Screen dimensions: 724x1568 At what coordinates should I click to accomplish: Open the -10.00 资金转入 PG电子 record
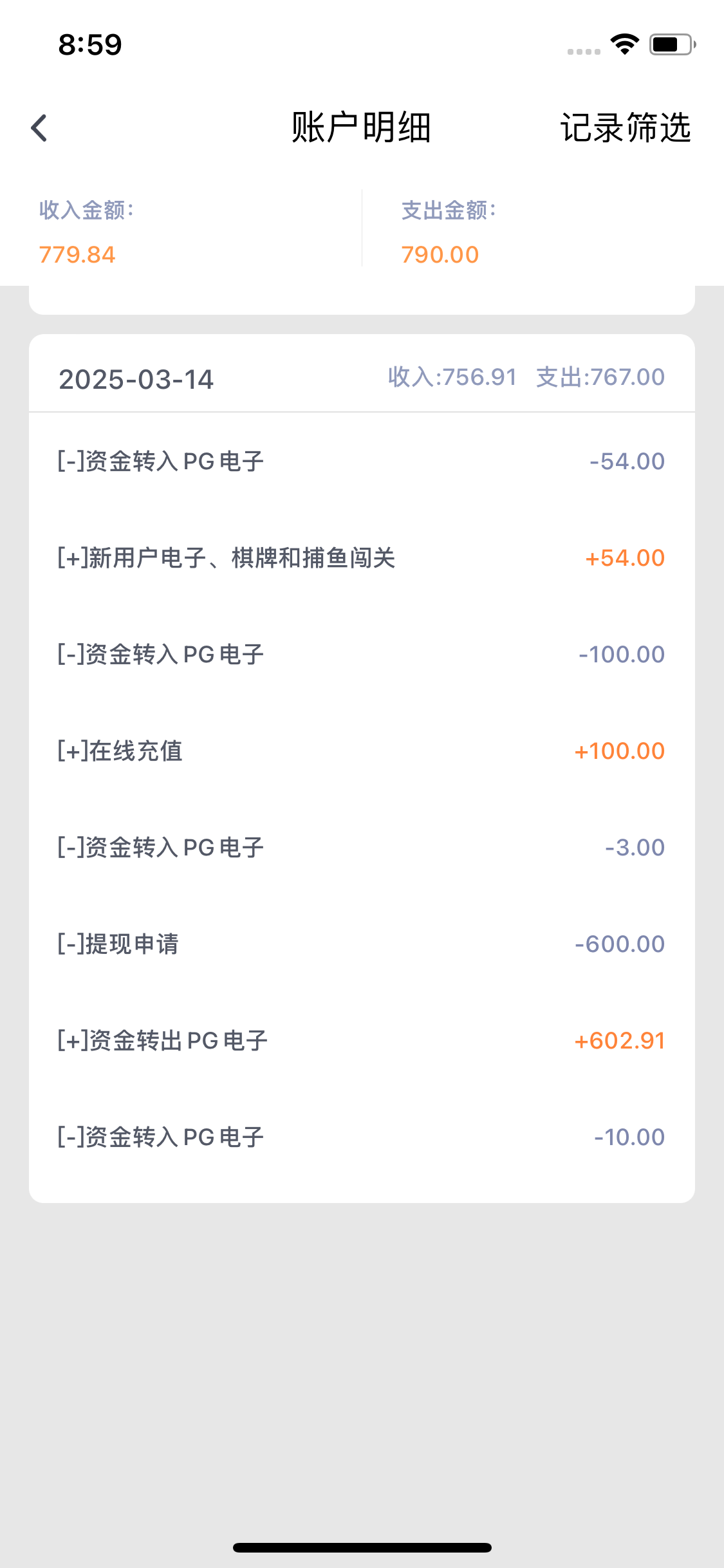coord(362,1137)
